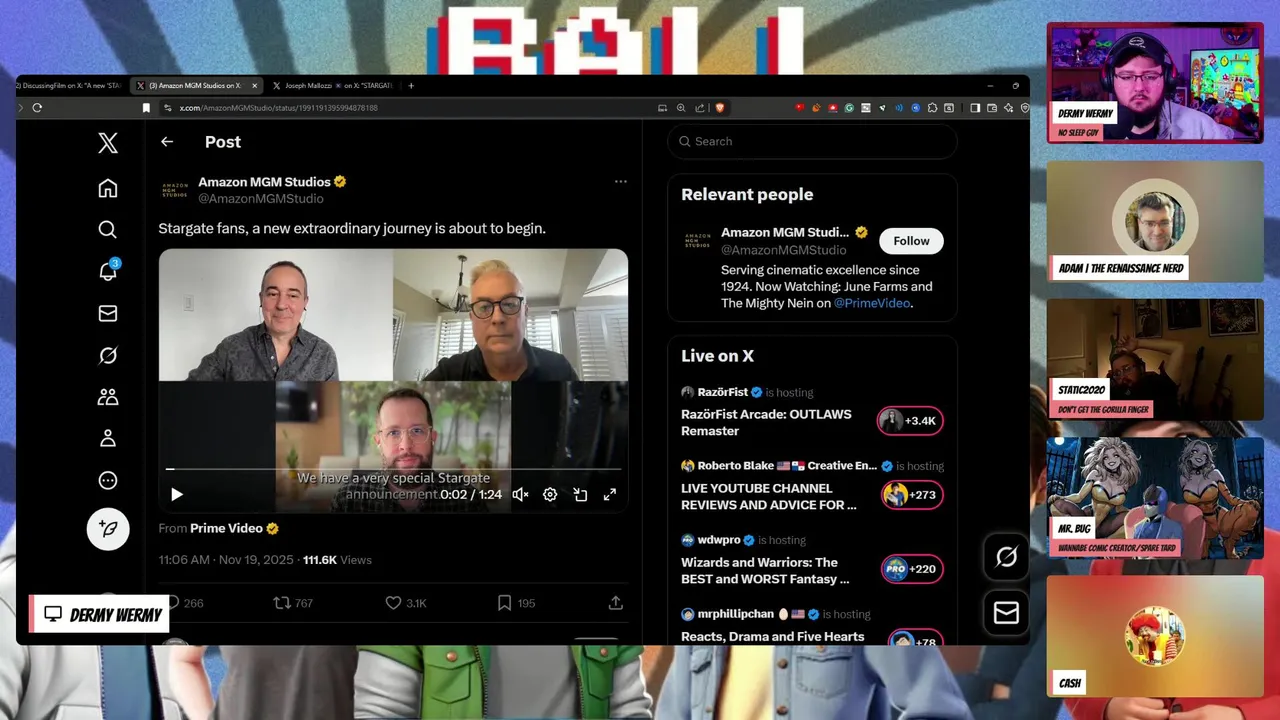
Task: Open a new browser tab
Action: coord(411,86)
